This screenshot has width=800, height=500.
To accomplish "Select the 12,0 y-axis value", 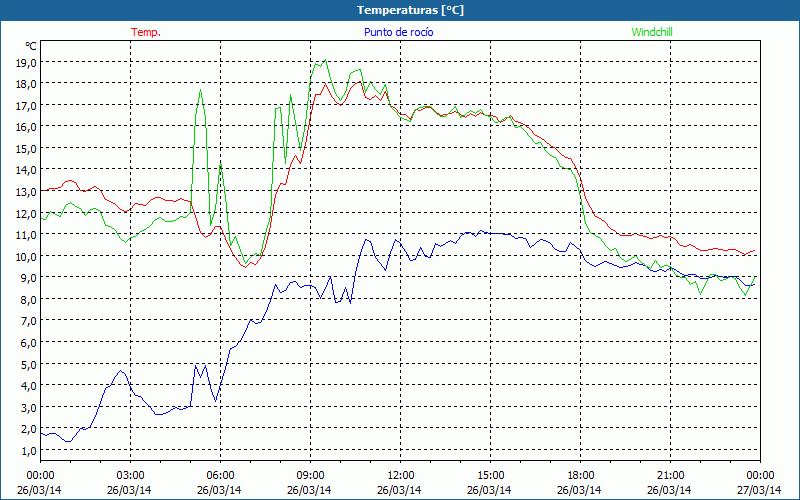I will point(27,214).
